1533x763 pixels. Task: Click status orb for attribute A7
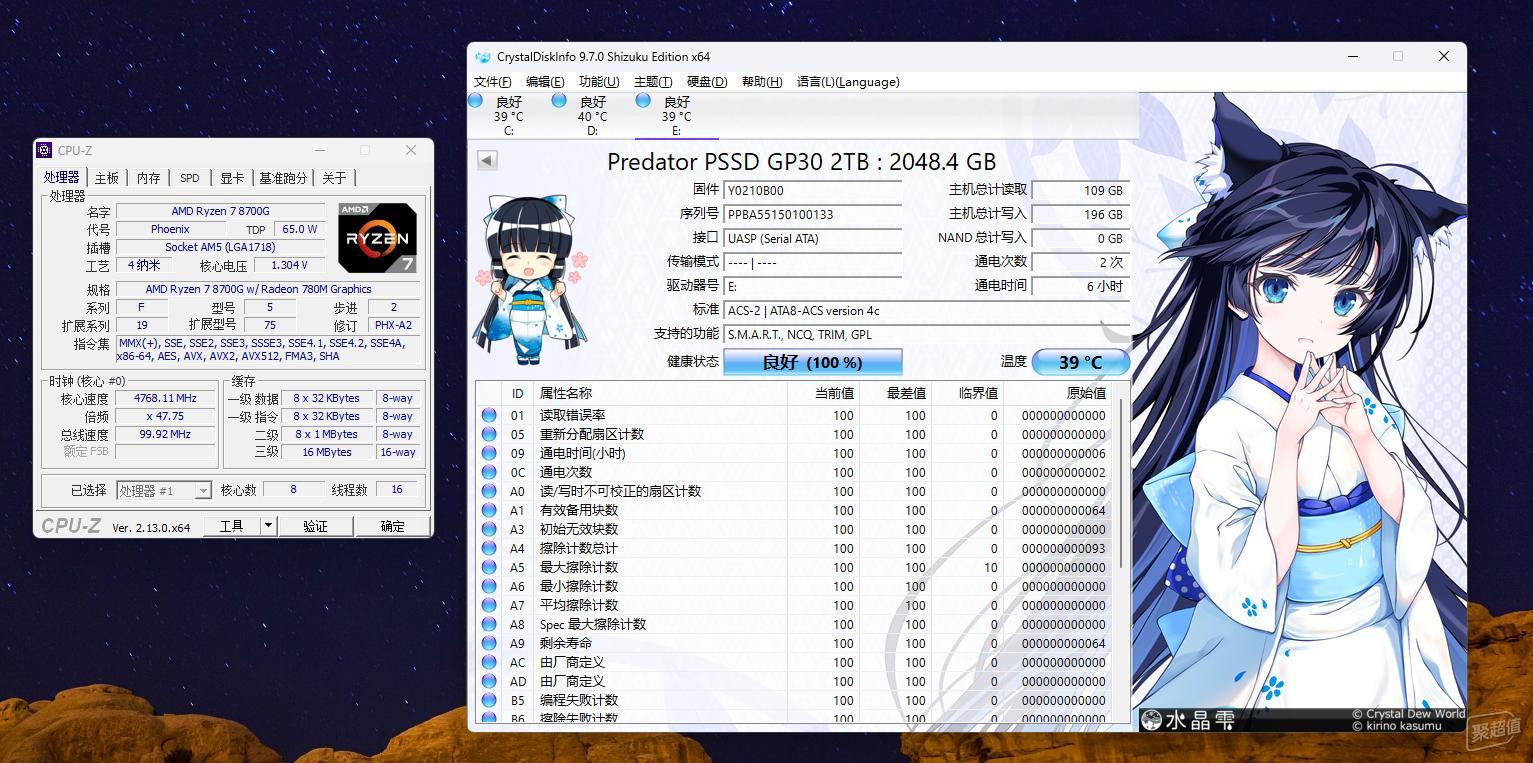tap(489, 605)
